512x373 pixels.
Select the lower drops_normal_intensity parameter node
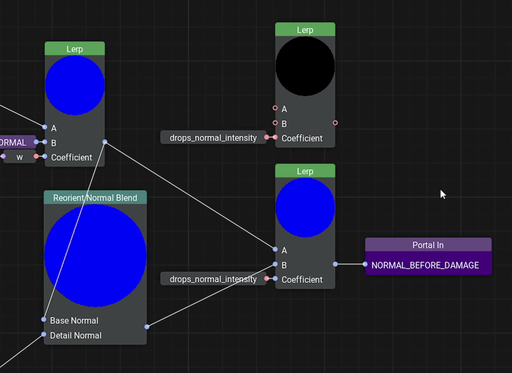213,279
